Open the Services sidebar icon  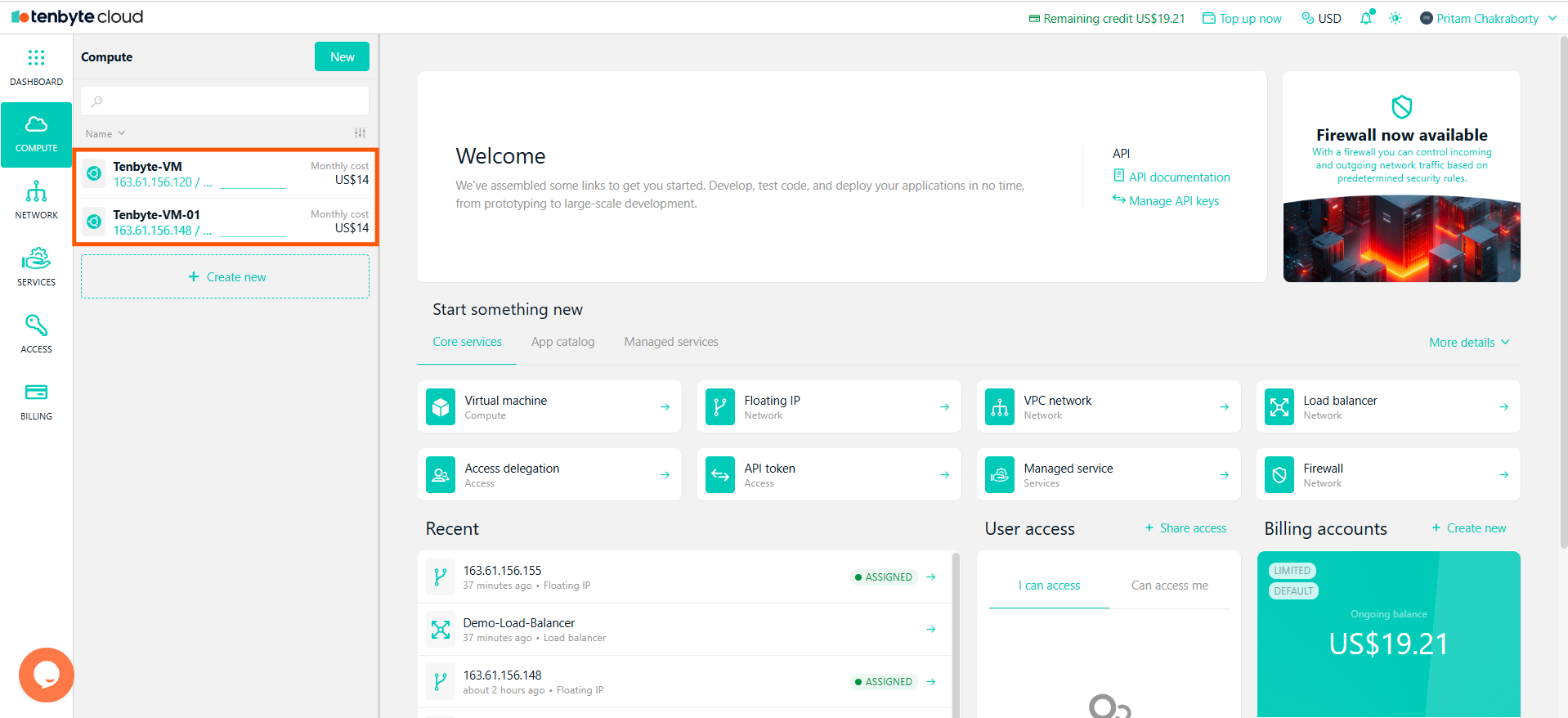point(36,258)
